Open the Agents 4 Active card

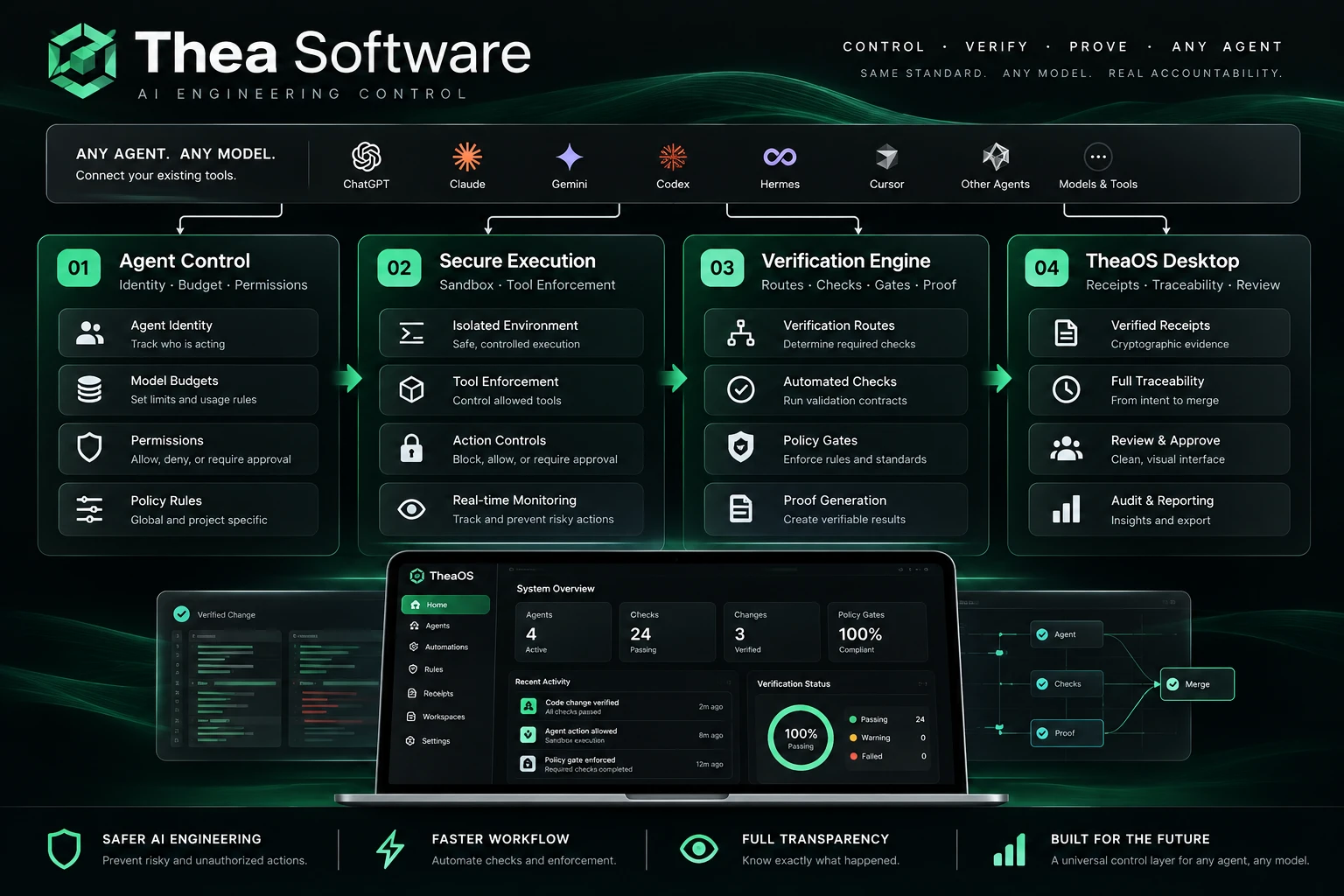click(563, 632)
